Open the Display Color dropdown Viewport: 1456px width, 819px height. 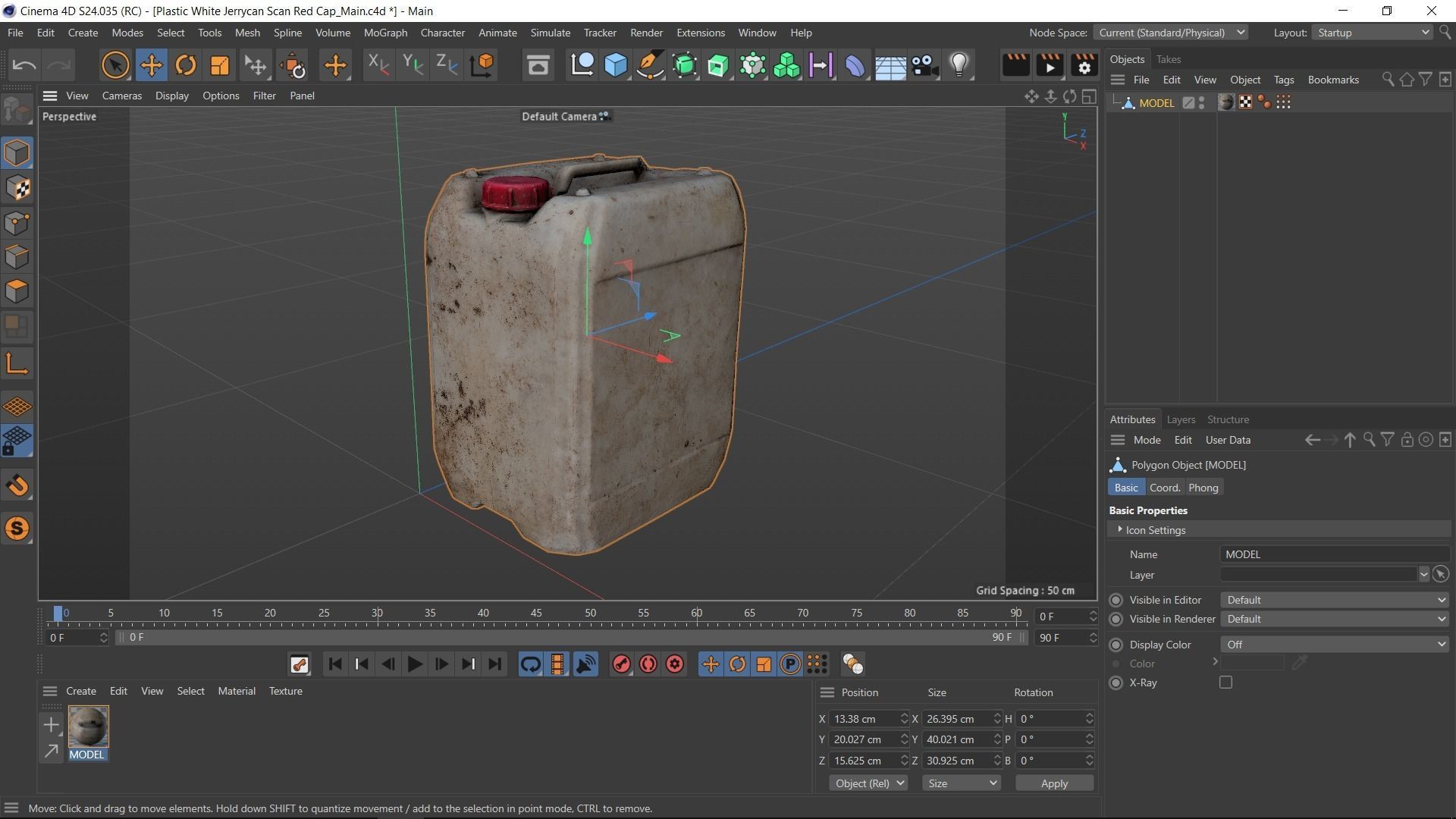point(1334,645)
